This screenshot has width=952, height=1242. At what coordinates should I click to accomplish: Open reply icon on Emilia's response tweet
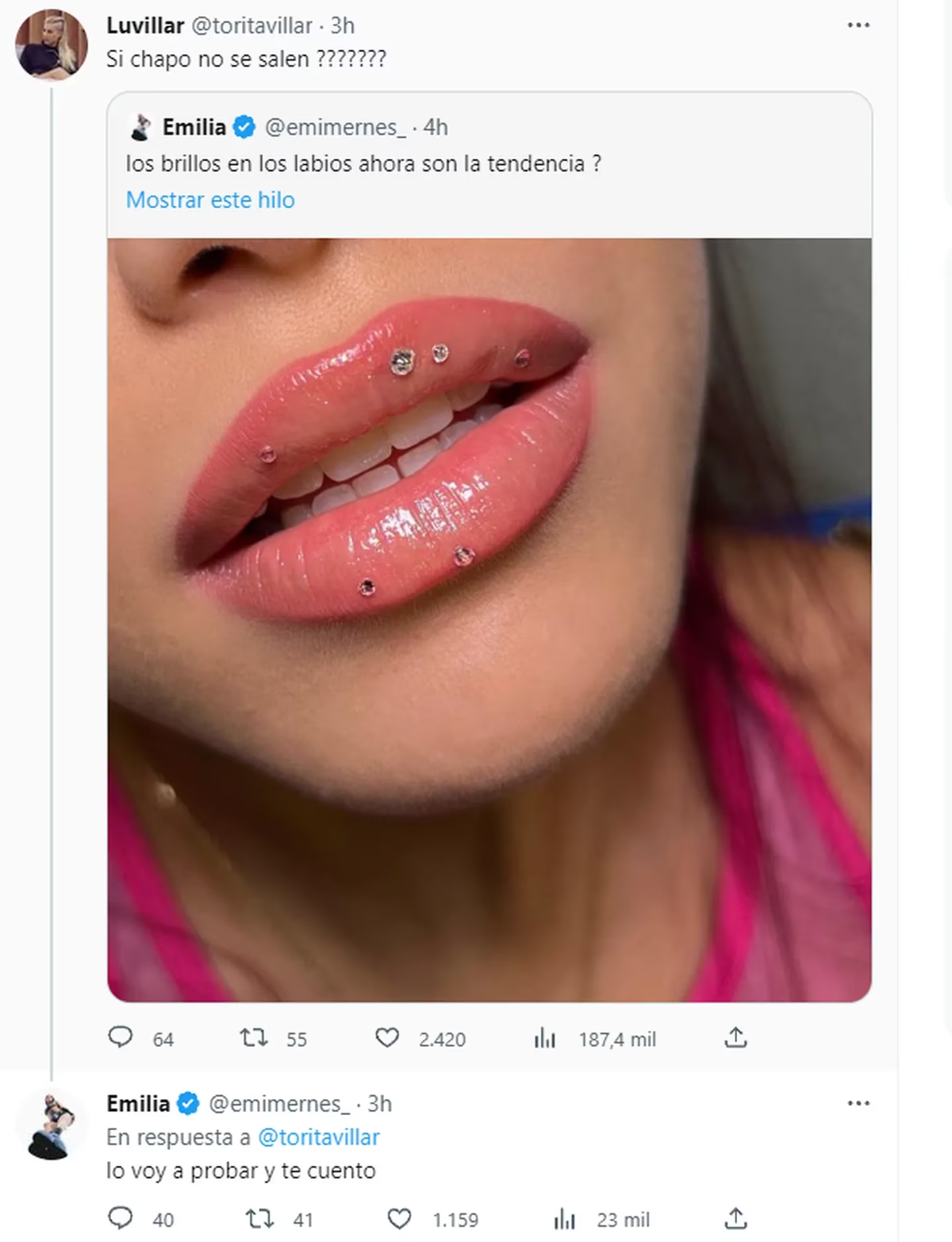[120, 1218]
